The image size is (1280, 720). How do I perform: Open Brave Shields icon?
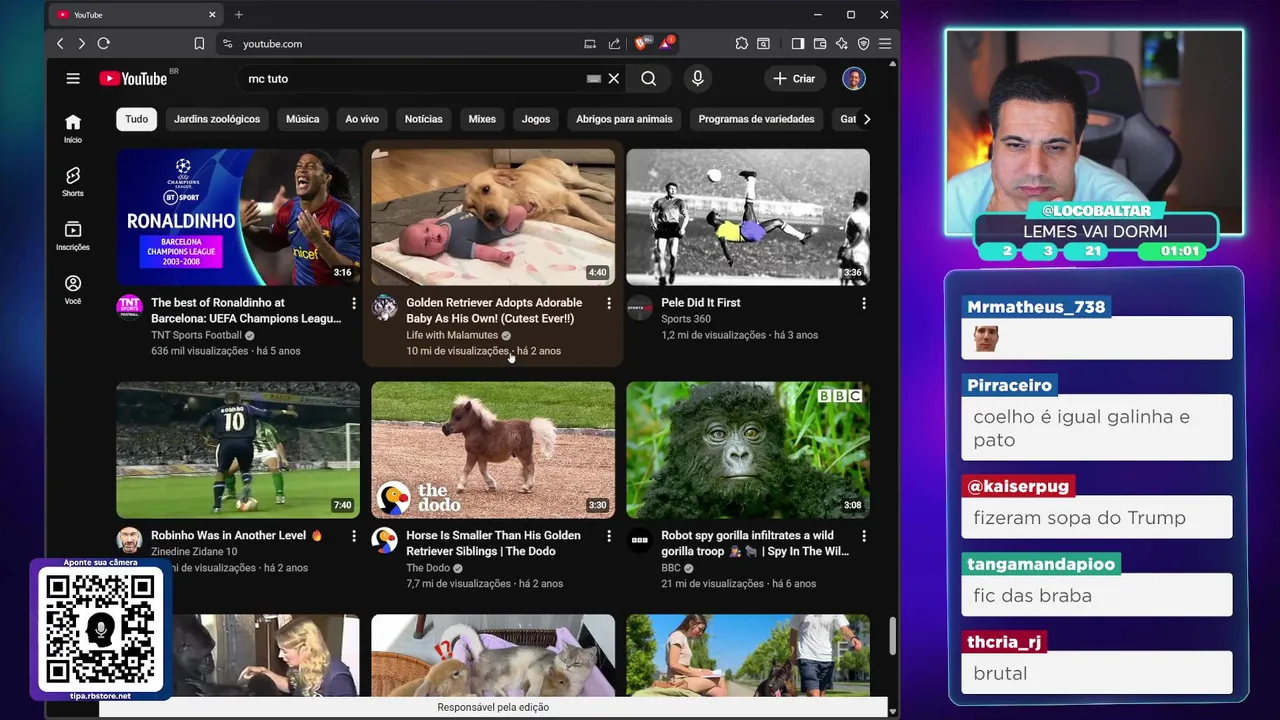641,43
